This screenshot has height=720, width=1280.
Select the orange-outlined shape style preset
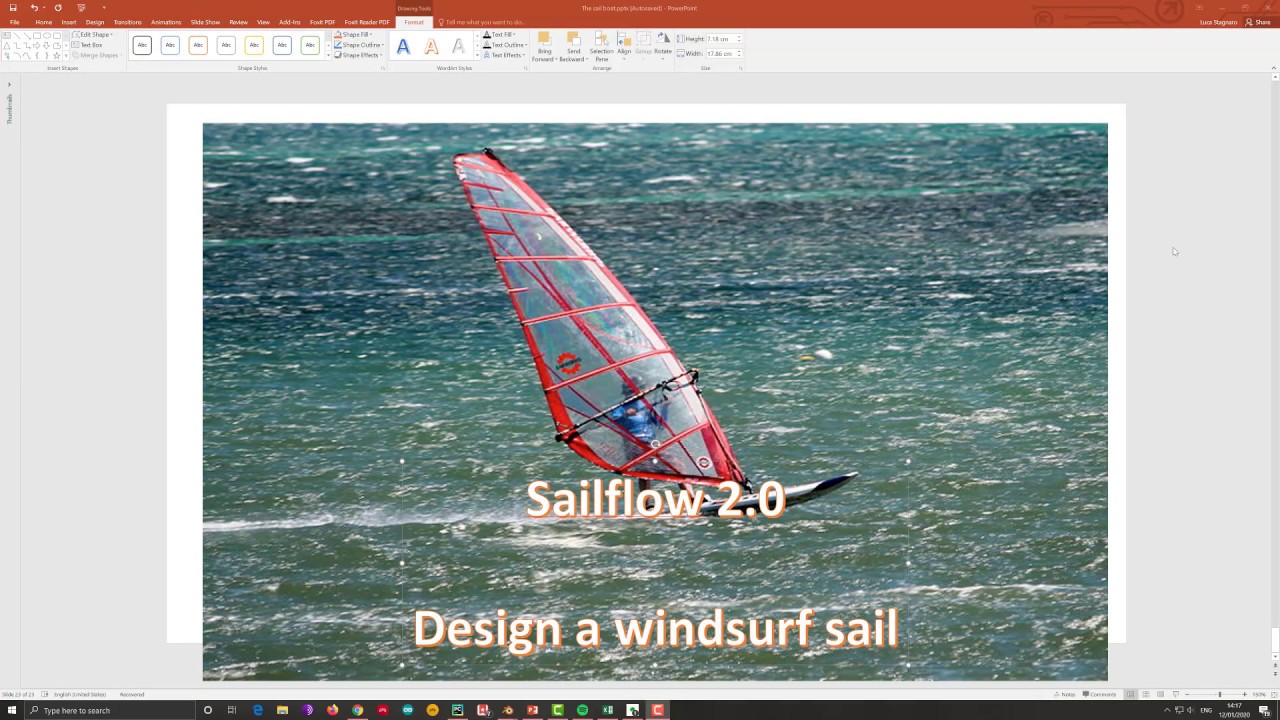(198, 45)
